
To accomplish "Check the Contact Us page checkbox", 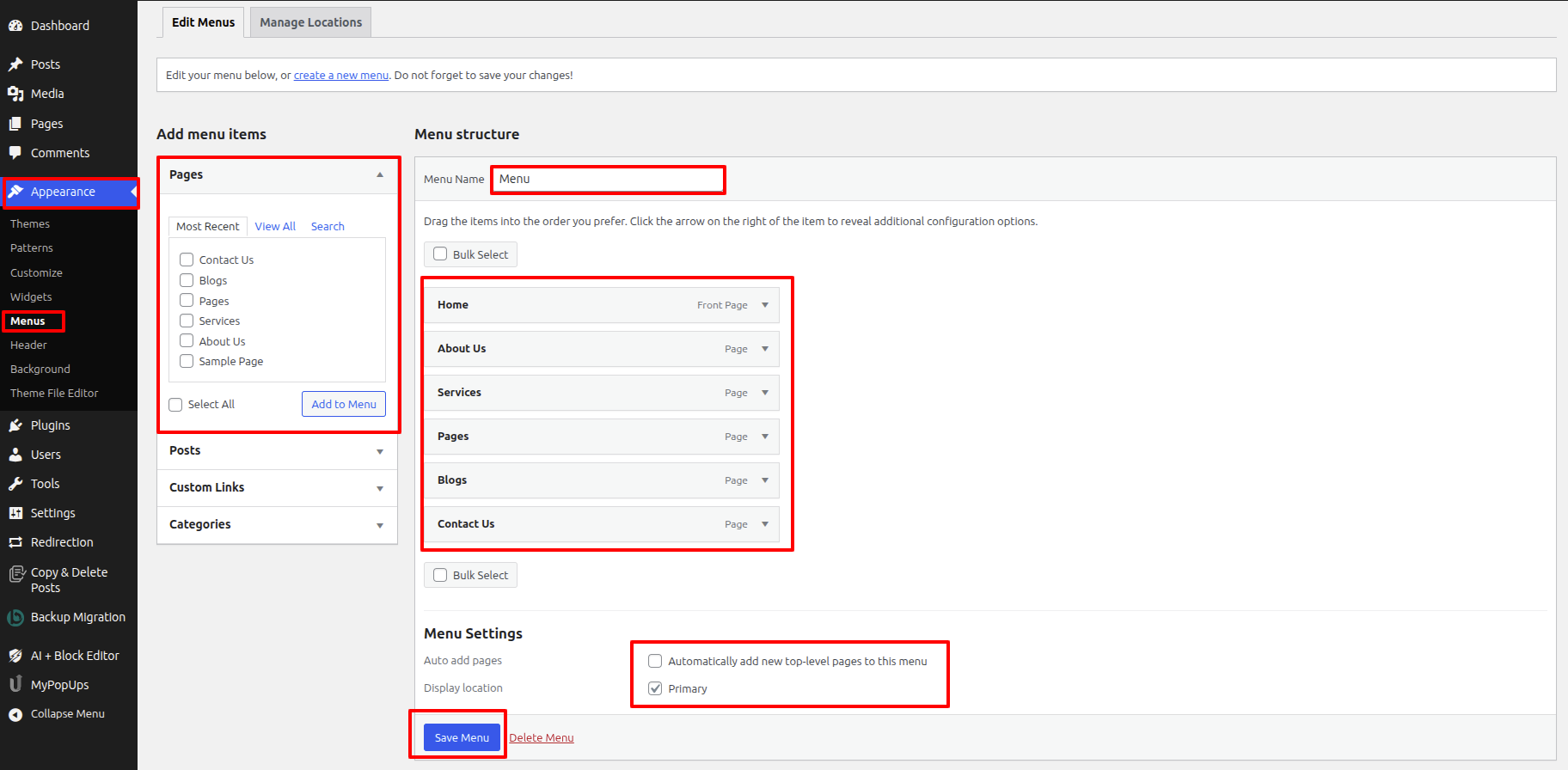I will point(187,260).
